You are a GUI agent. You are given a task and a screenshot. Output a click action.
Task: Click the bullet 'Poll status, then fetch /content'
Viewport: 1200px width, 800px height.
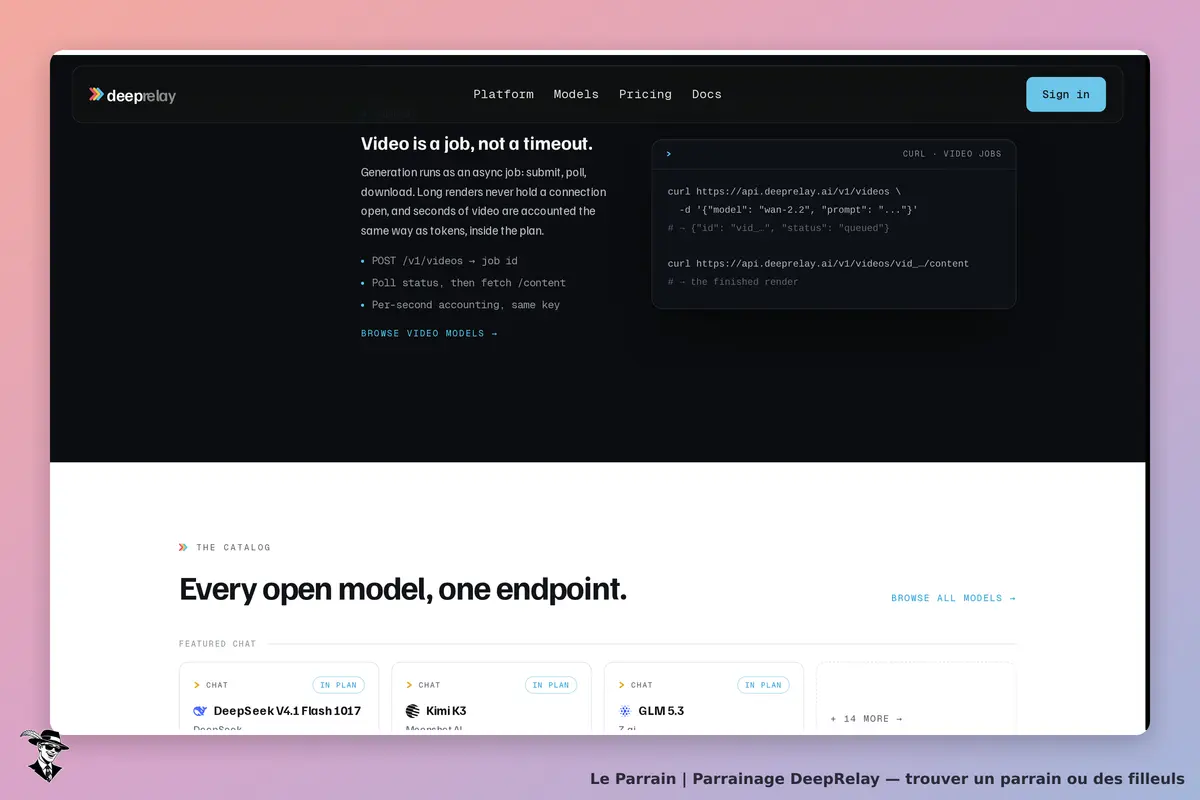(468, 283)
